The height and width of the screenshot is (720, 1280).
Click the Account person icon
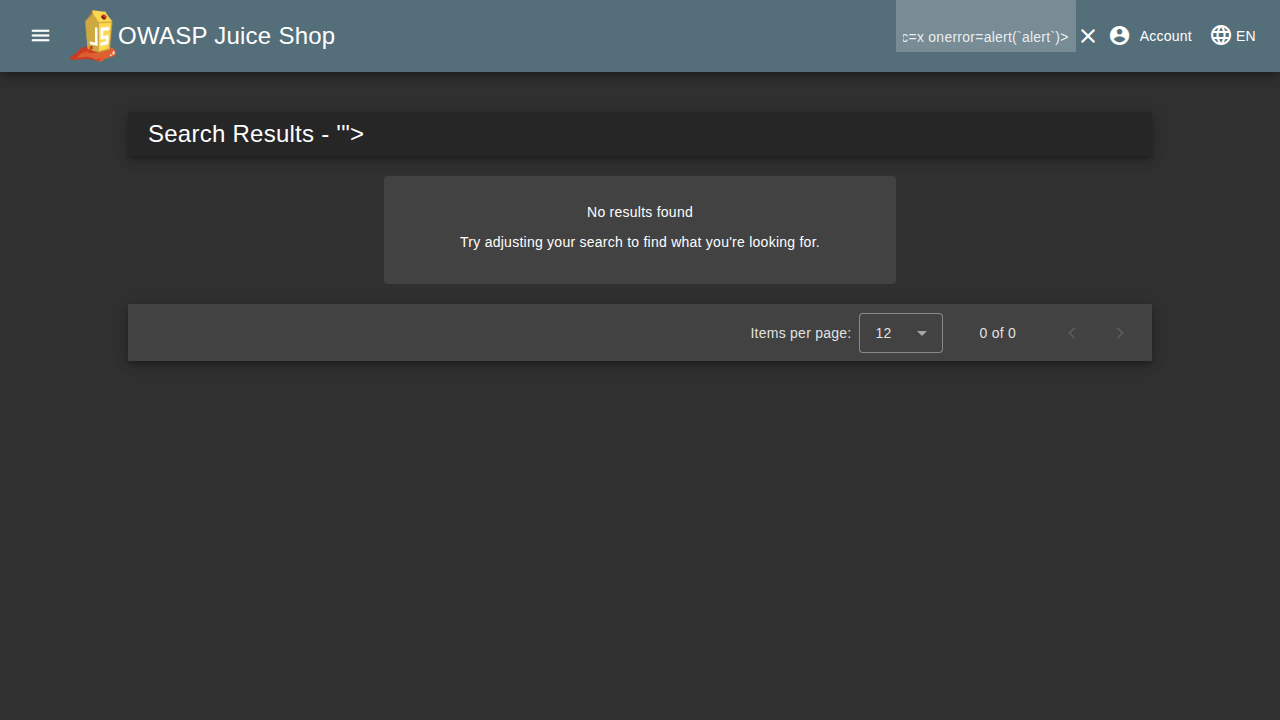point(1120,36)
